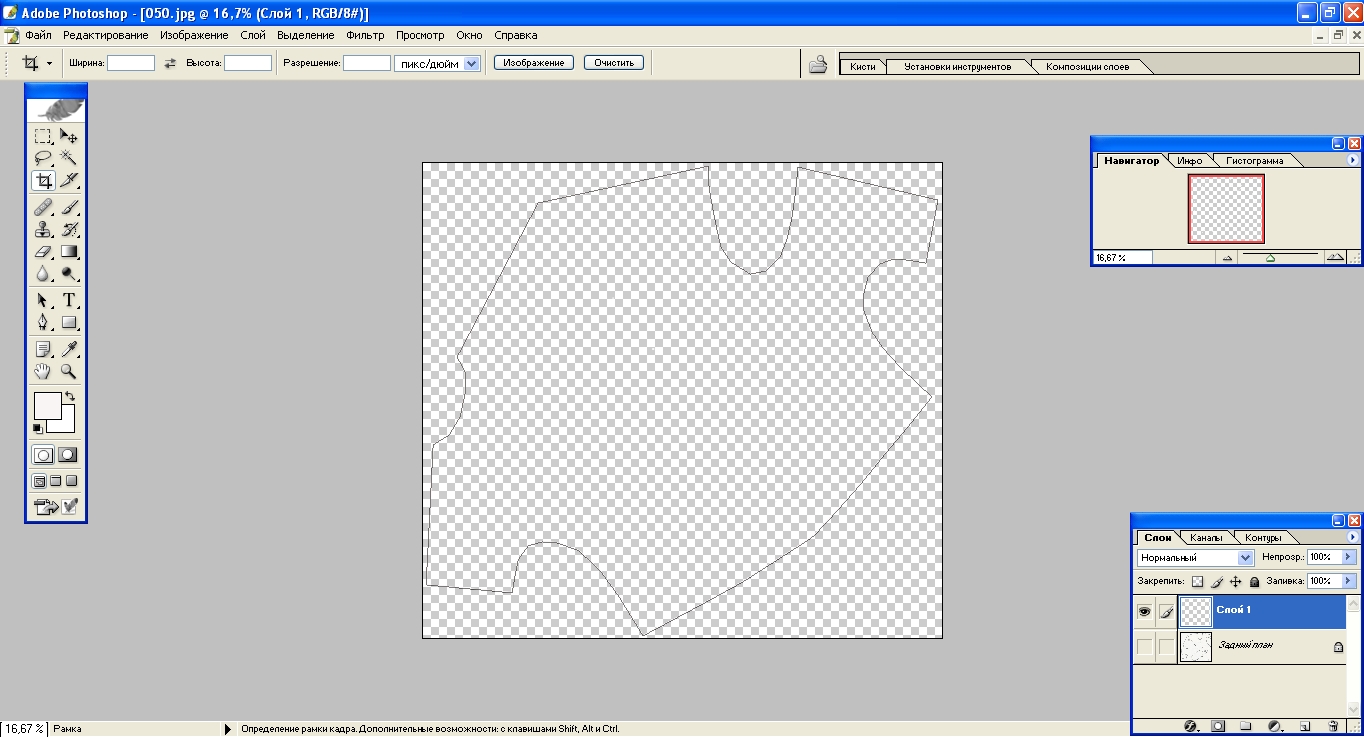1364x737 pixels.
Task: Open status bar info options arrow
Action: tap(228, 729)
